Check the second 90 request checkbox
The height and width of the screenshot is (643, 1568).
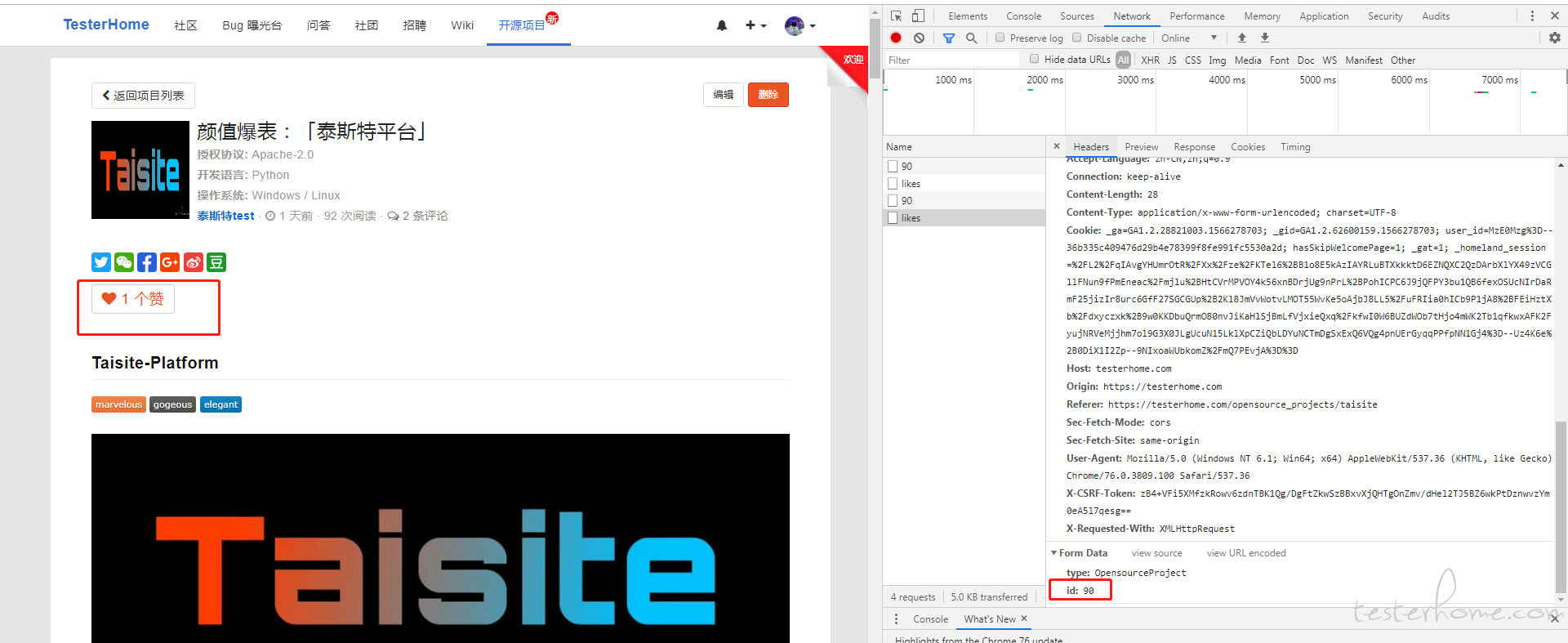pos(893,201)
